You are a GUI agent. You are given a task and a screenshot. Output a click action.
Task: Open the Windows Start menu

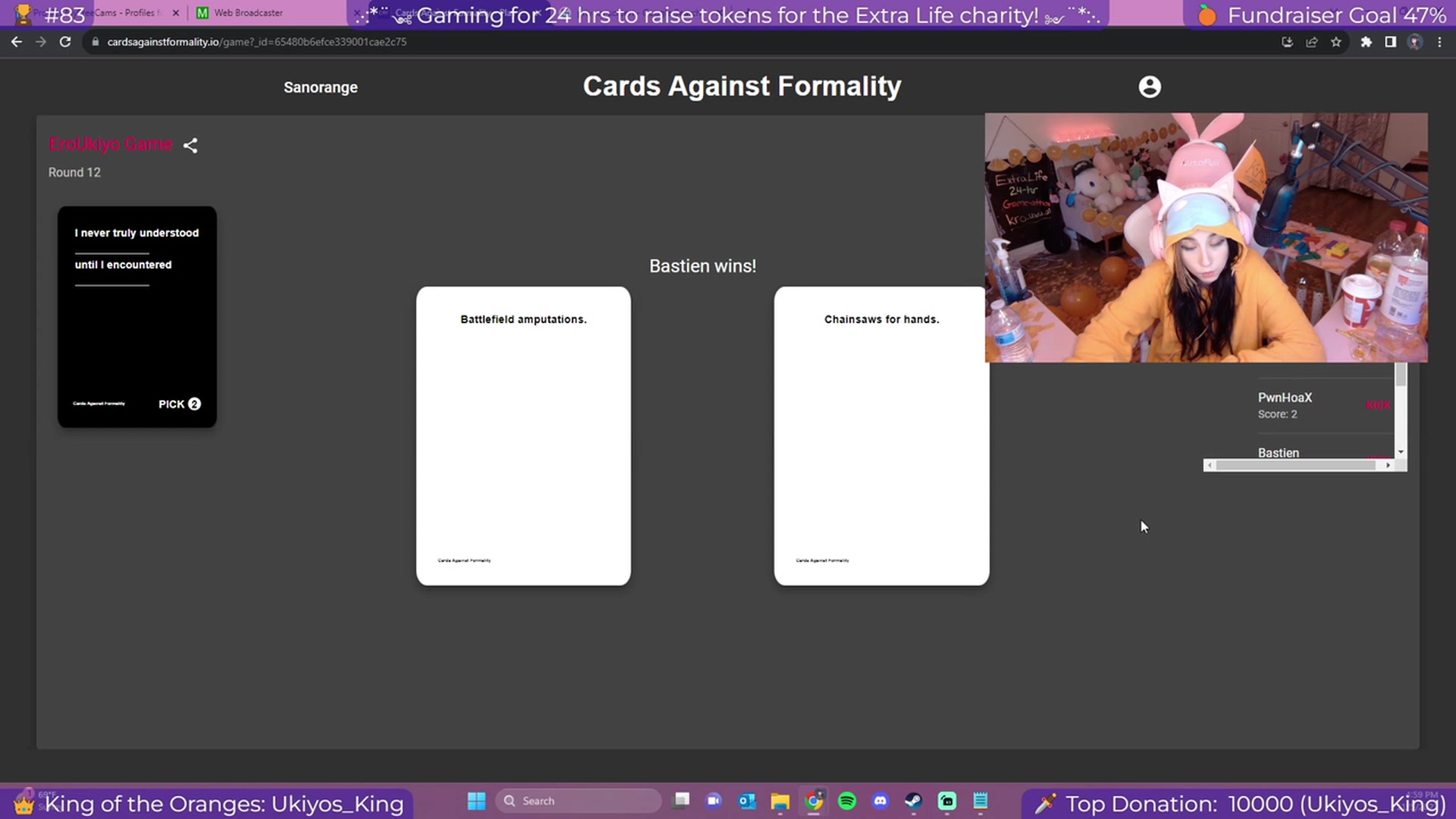click(476, 801)
